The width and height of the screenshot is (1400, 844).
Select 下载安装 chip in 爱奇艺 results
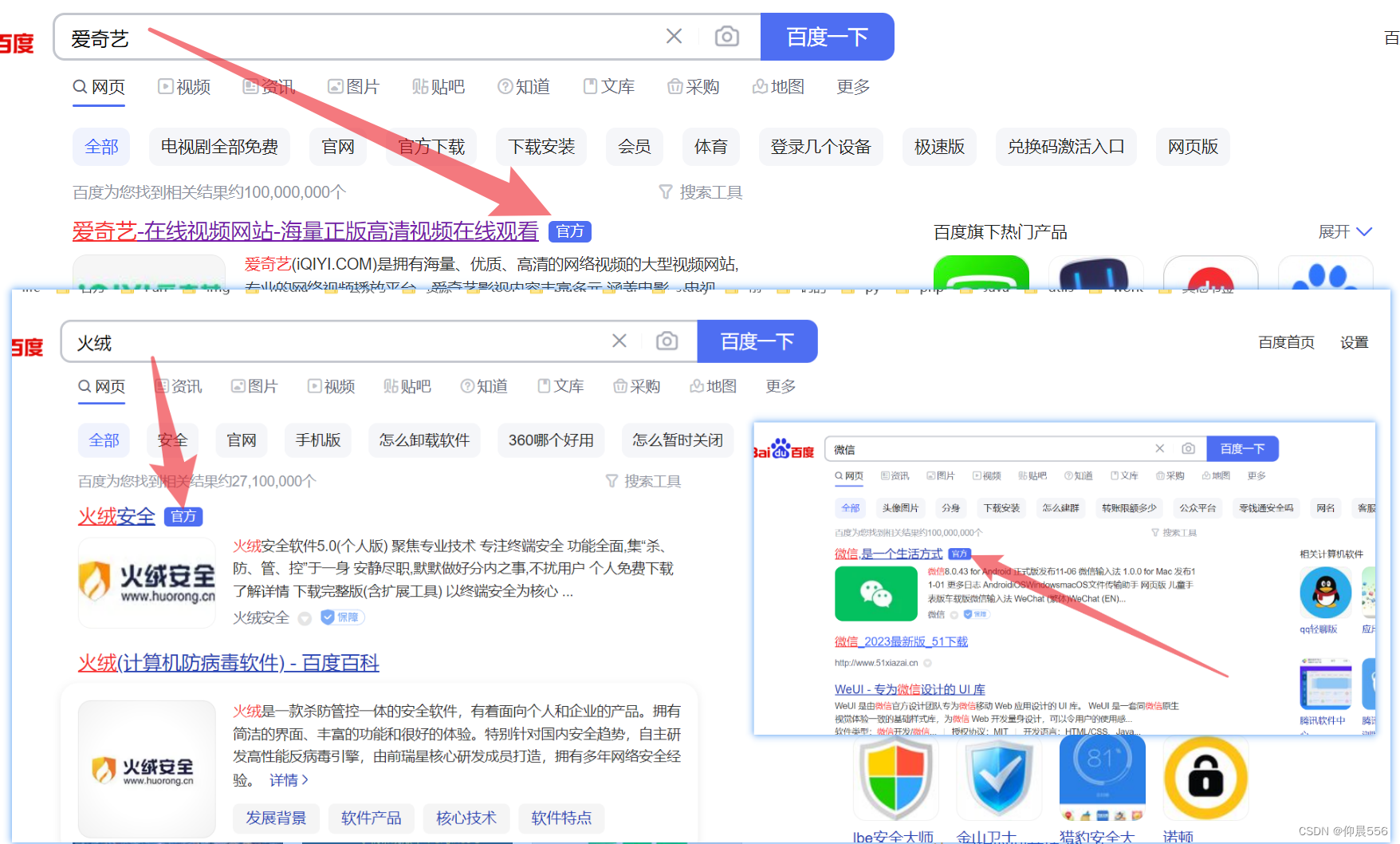[x=541, y=147]
